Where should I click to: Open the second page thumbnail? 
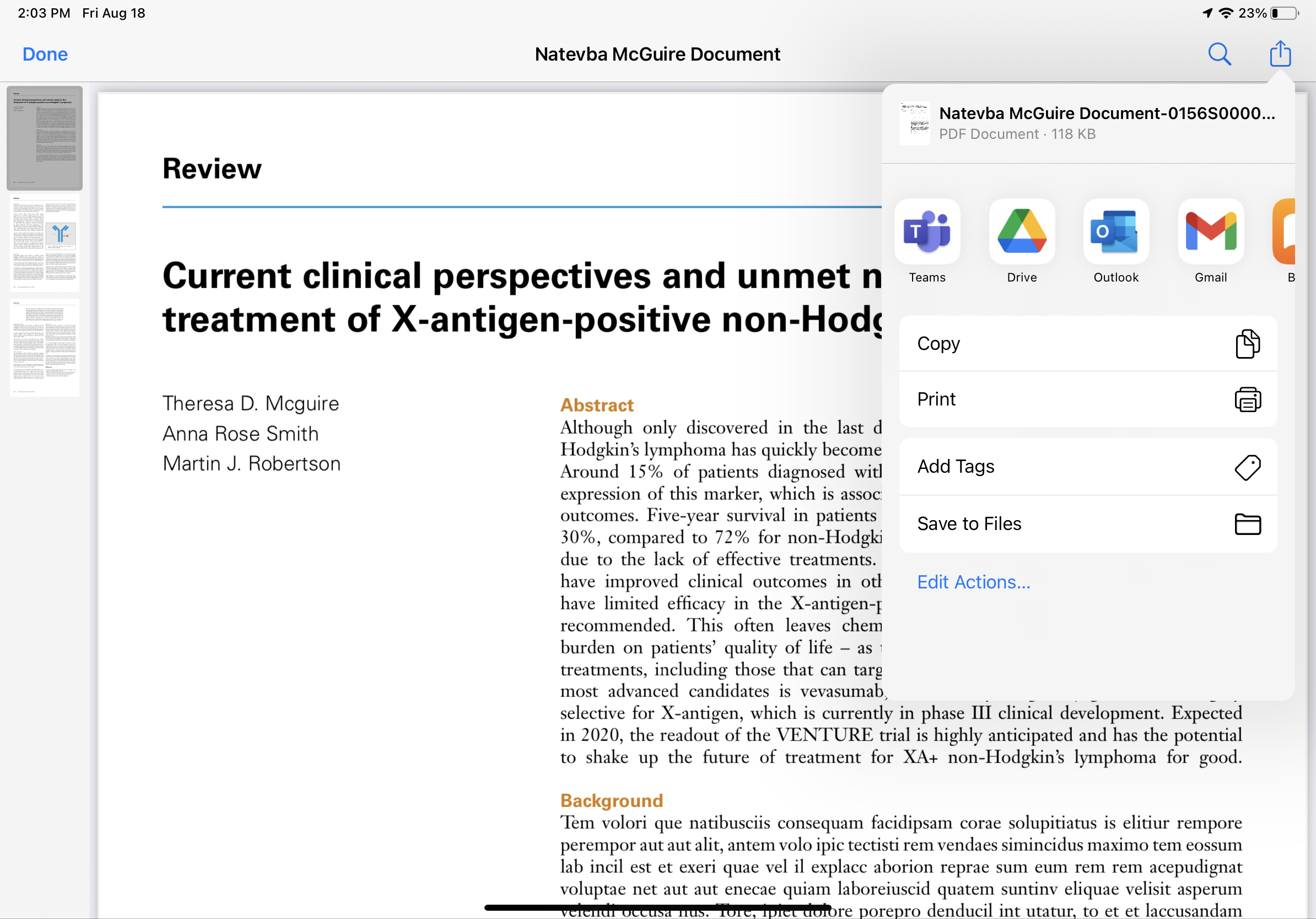click(x=45, y=244)
